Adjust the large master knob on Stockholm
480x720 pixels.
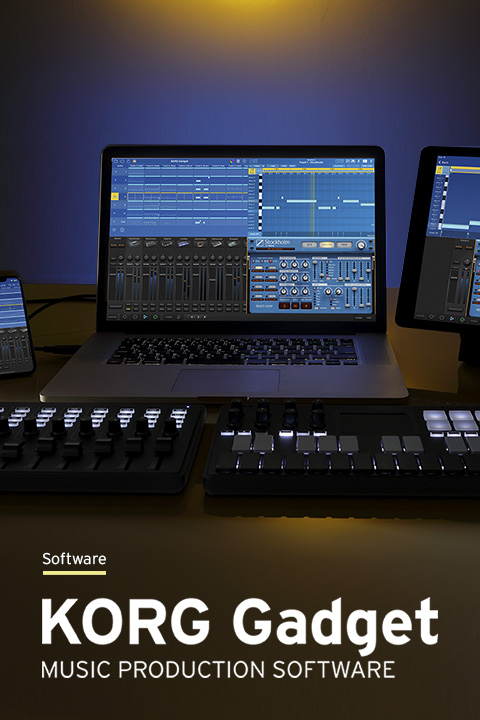click(x=361, y=245)
